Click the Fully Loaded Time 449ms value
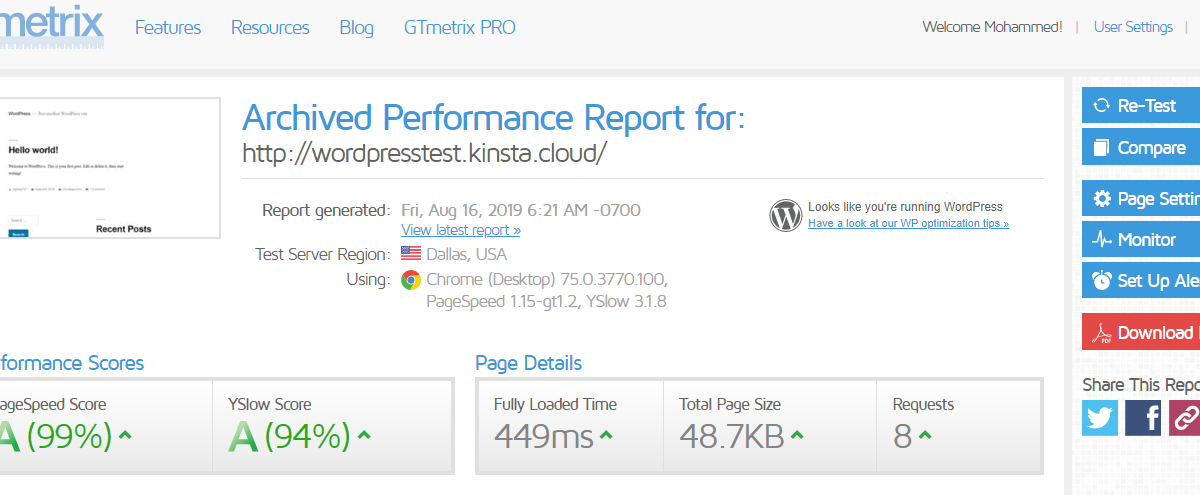1200x495 pixels. [544, 436]
